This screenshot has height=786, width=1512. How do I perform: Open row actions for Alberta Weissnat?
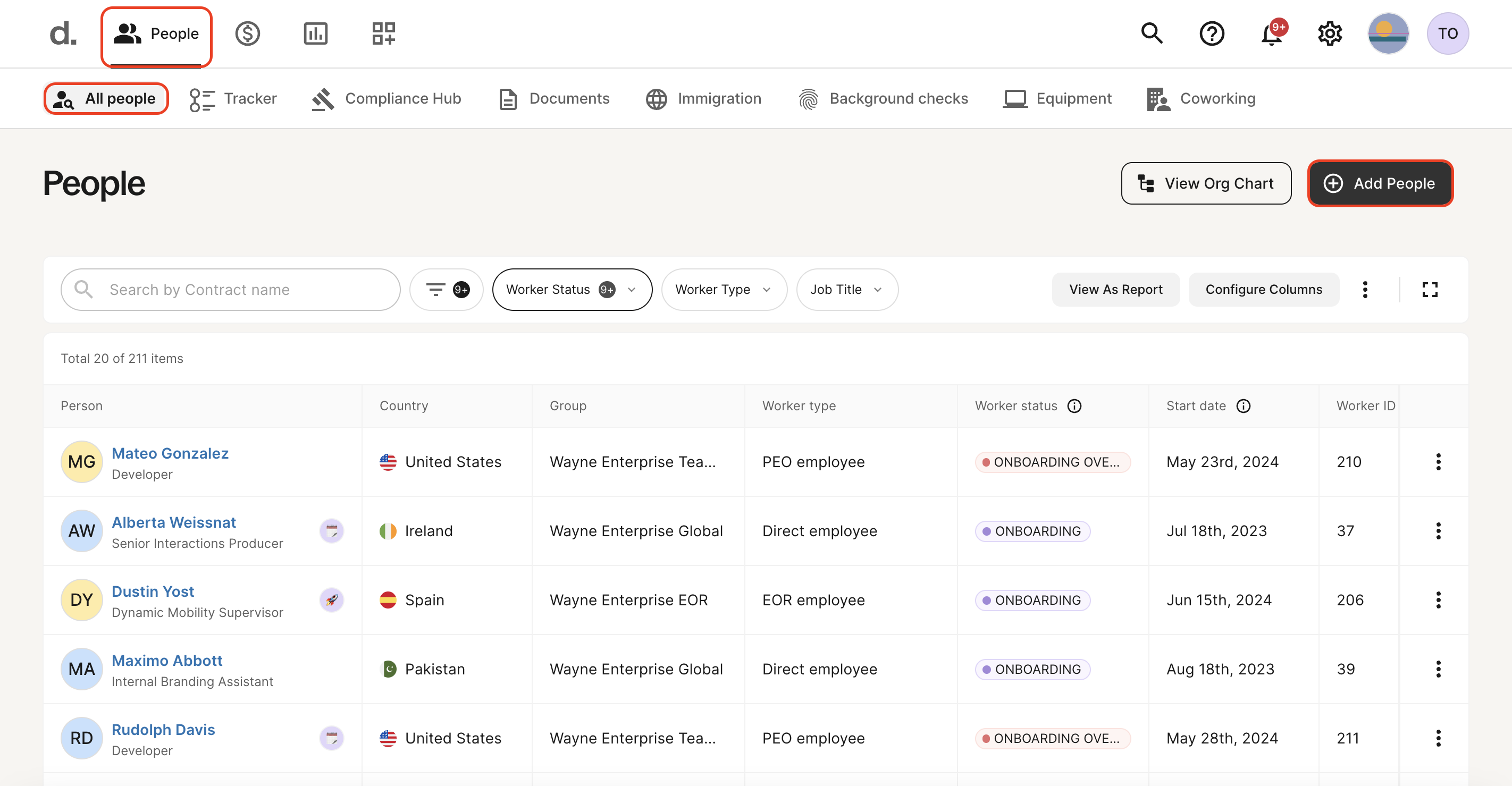tap(1439, 531)
